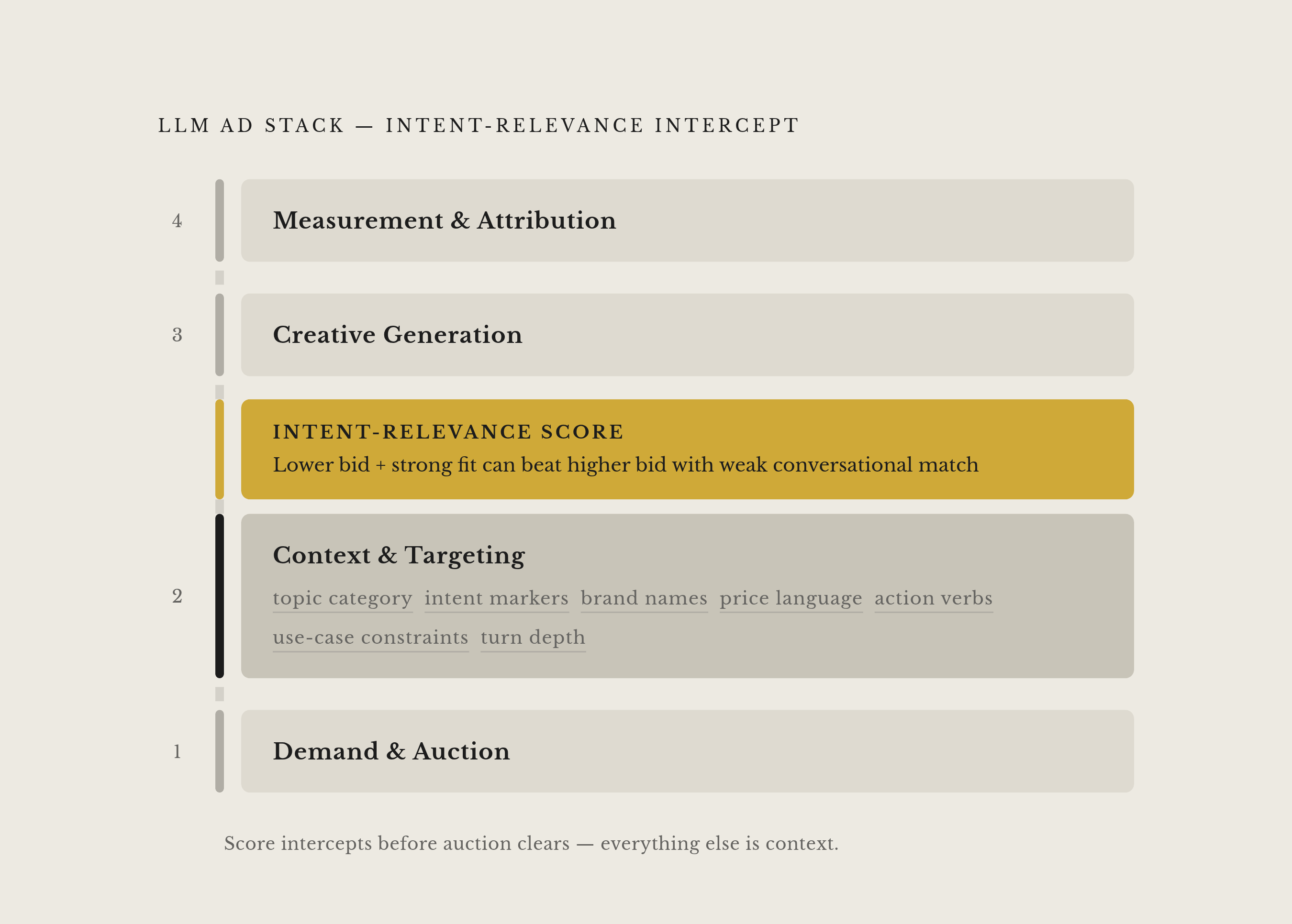
Task: Click the black marker bar beside Context & Targeting
Action: pos(220,596)
